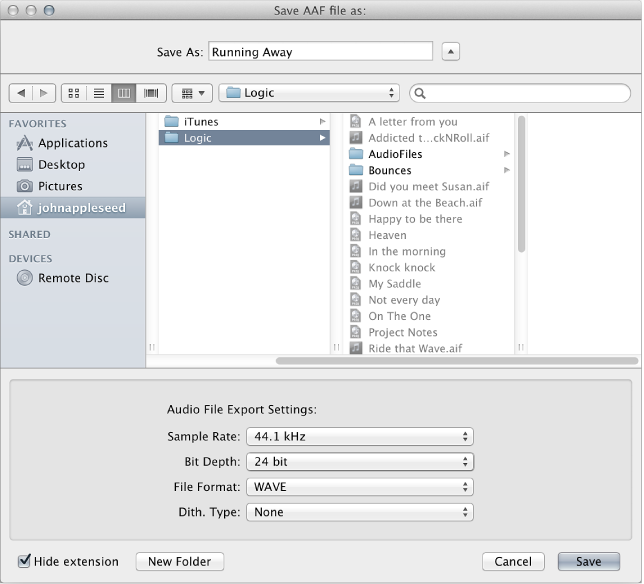Switch to icon view
The width and height of the screenshot is (644, 584).
click(x=74, y=93)
